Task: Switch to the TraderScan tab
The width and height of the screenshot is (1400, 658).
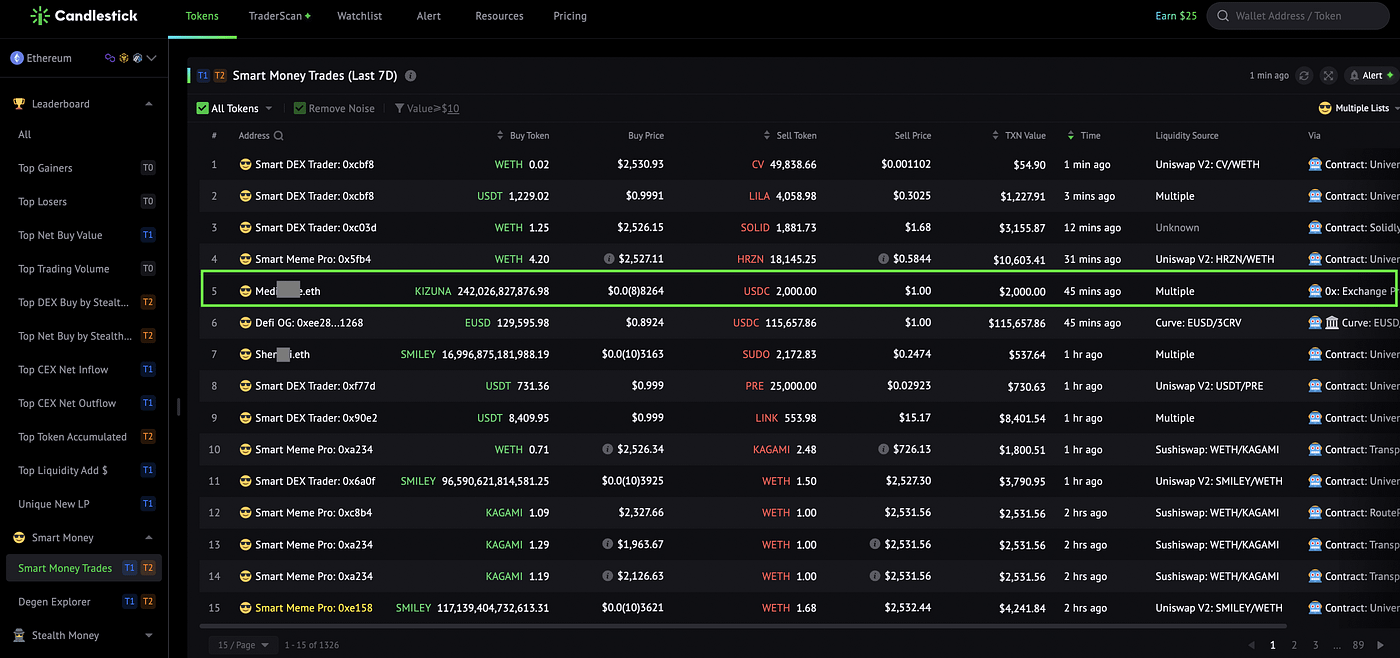Action: point(279,16)
